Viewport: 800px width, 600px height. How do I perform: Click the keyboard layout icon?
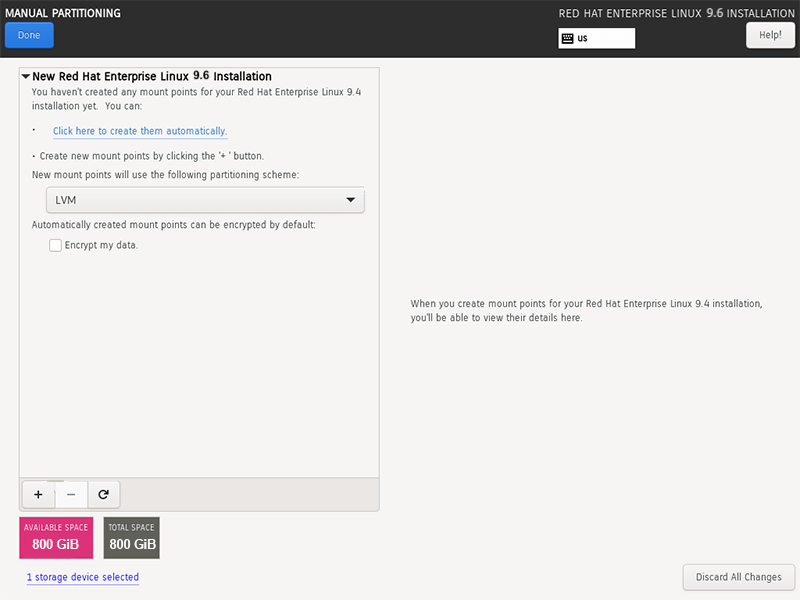tap(568, 38)
